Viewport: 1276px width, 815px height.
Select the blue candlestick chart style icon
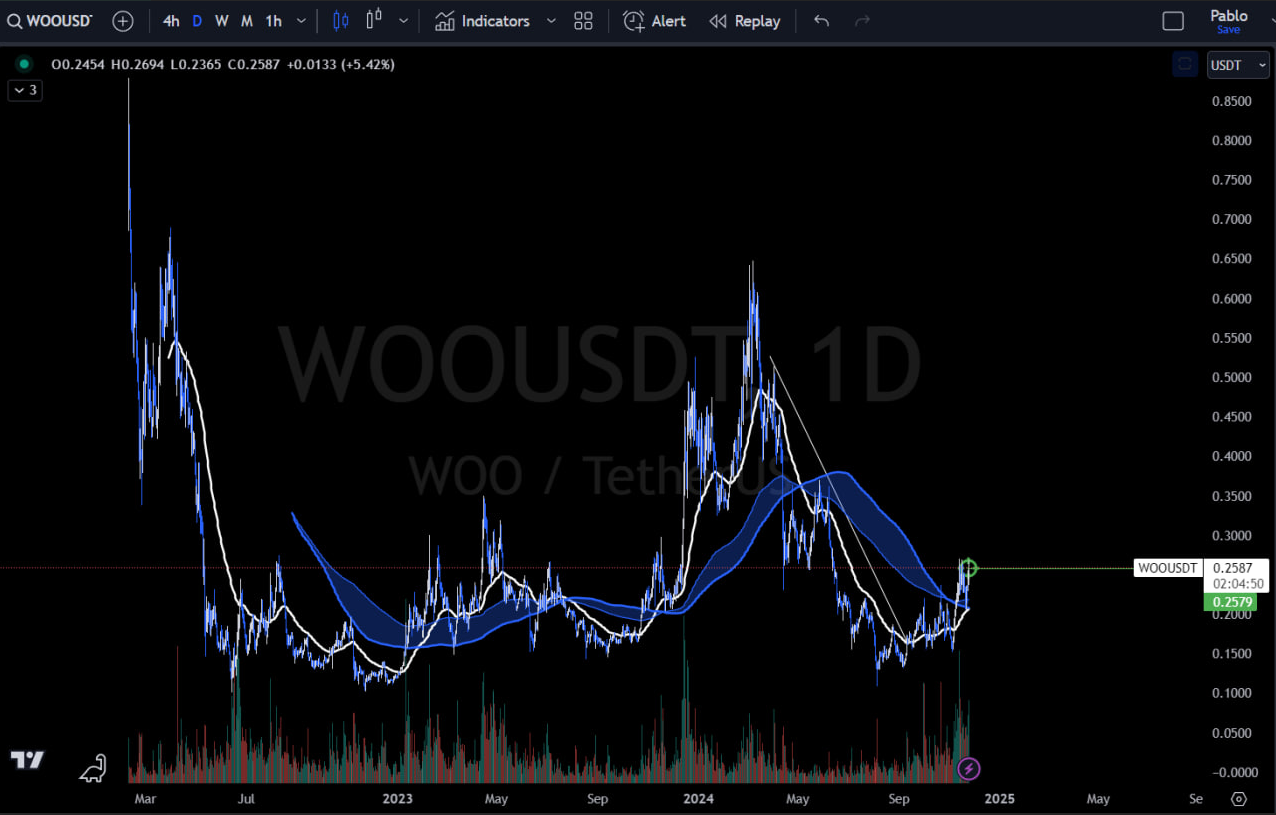[341, 20]
